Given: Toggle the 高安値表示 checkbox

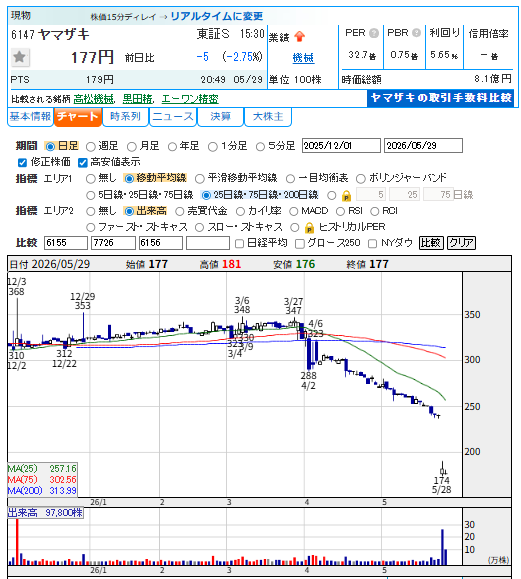Looking at the screenshot, I should click(82, 162).
